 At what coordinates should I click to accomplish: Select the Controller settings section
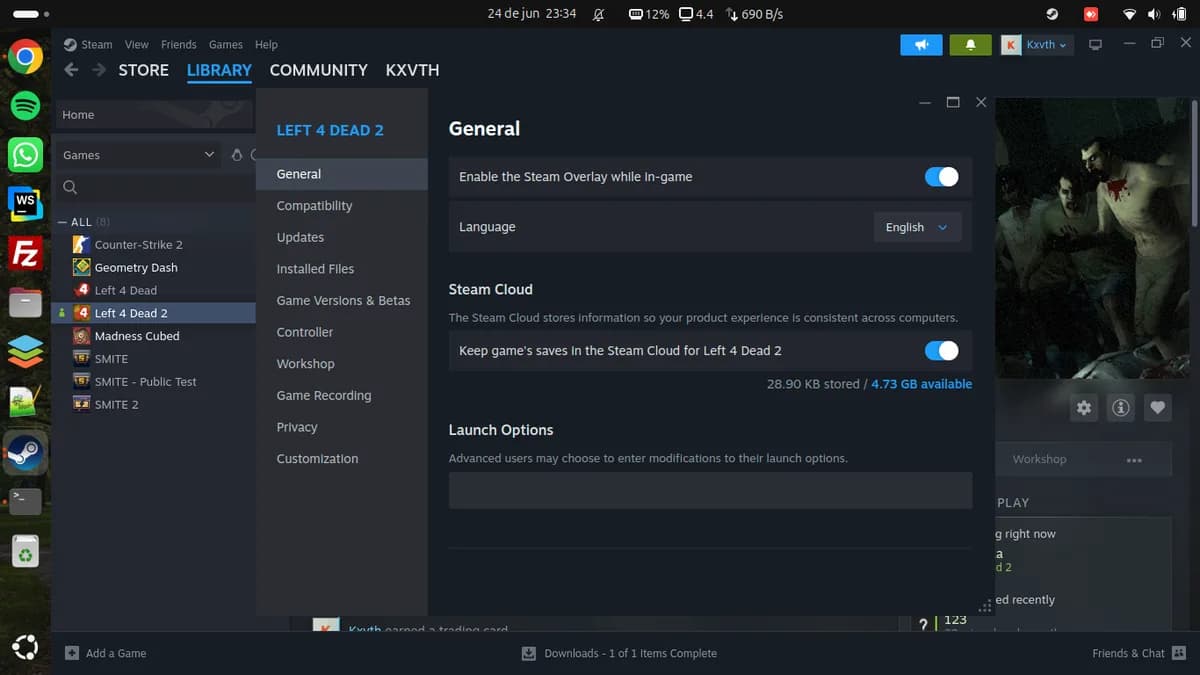tap(342, 332)
